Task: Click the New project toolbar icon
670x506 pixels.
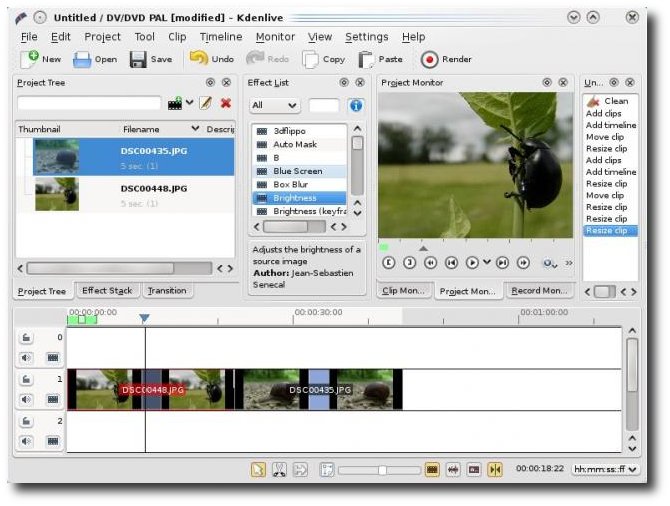Action: tap(29, 59)
